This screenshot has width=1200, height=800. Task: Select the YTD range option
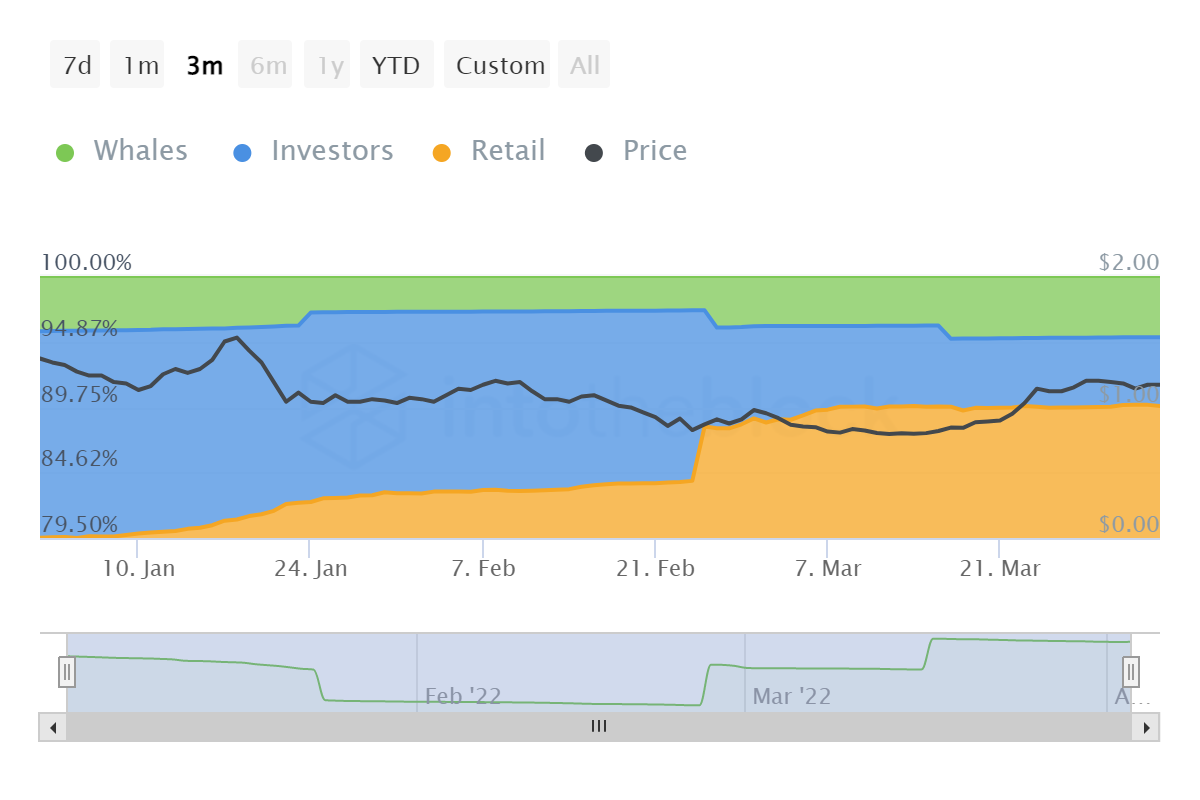coord(396,66)
